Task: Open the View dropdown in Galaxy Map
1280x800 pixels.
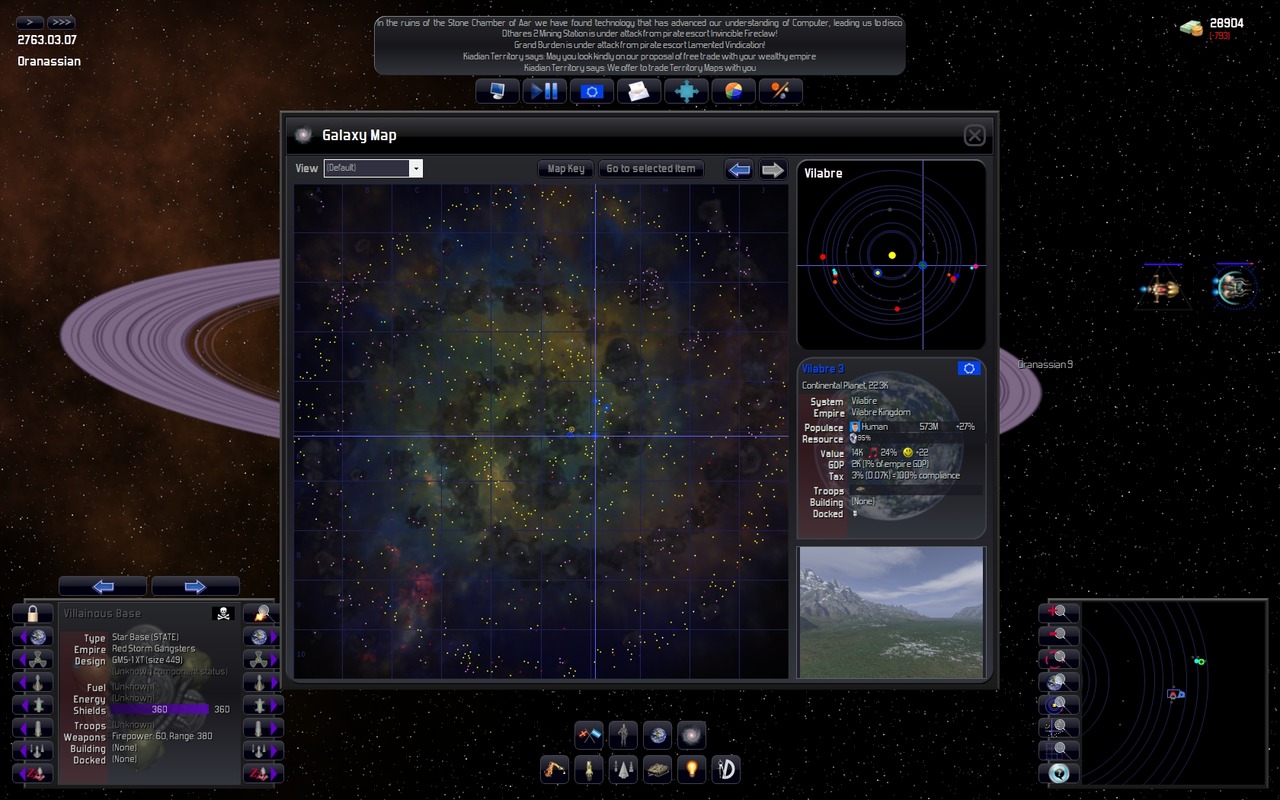Action: 373,168
